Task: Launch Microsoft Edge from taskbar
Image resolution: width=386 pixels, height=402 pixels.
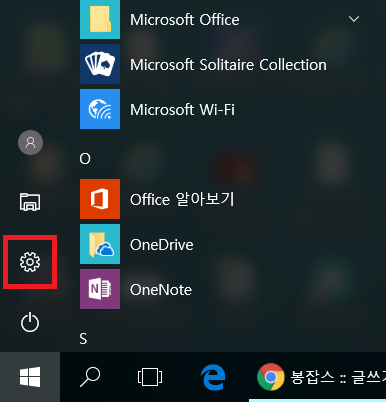Action: (x=213, y=377)
